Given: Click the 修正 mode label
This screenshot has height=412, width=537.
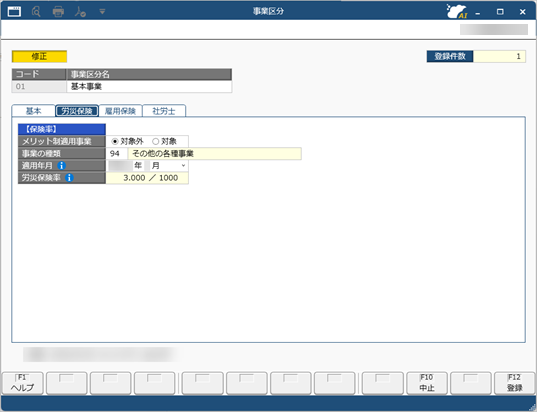Looking at the screenshot, I should click(39, 57).
